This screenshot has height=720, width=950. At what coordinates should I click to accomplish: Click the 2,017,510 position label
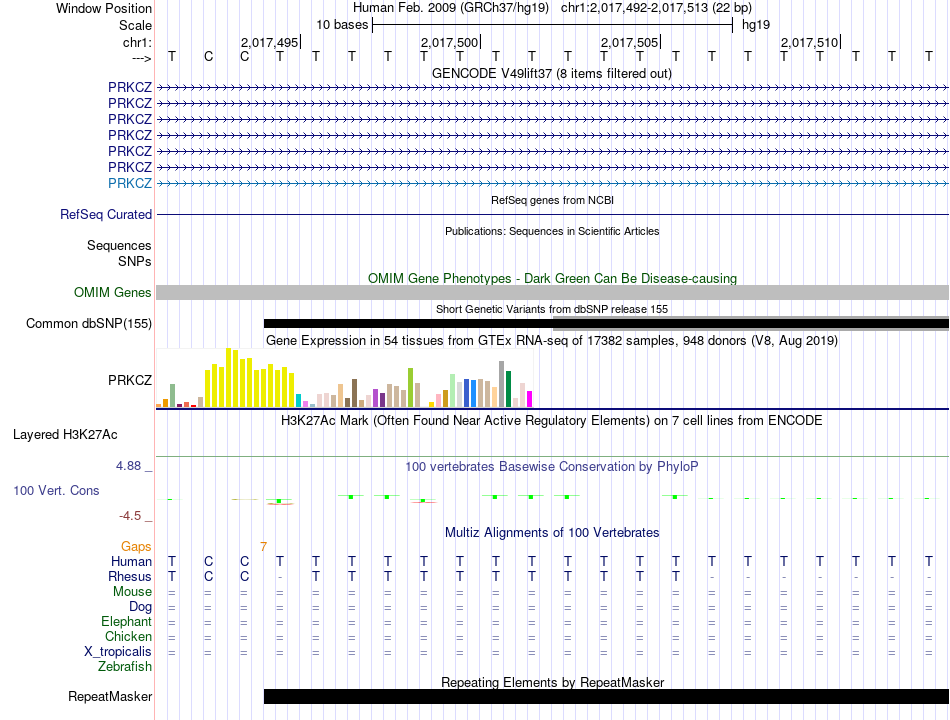(x=809, y=42)
